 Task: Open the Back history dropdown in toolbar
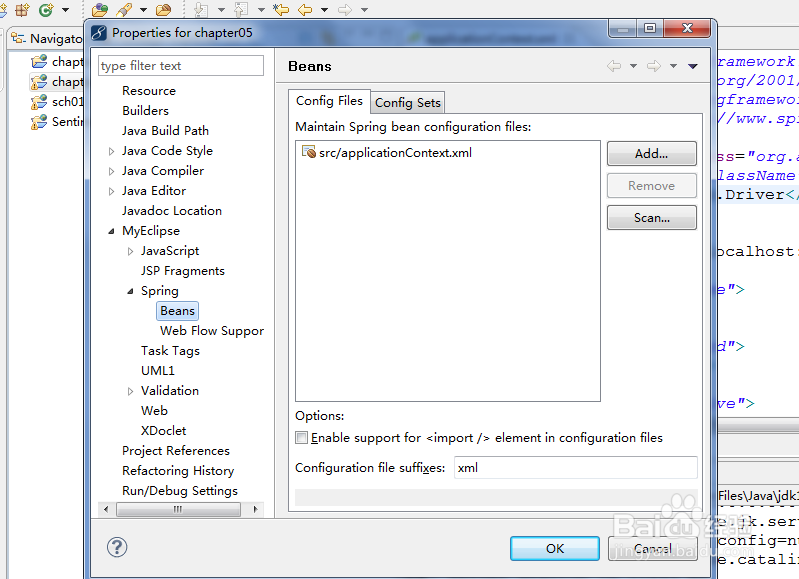click(x=324, y=10)
